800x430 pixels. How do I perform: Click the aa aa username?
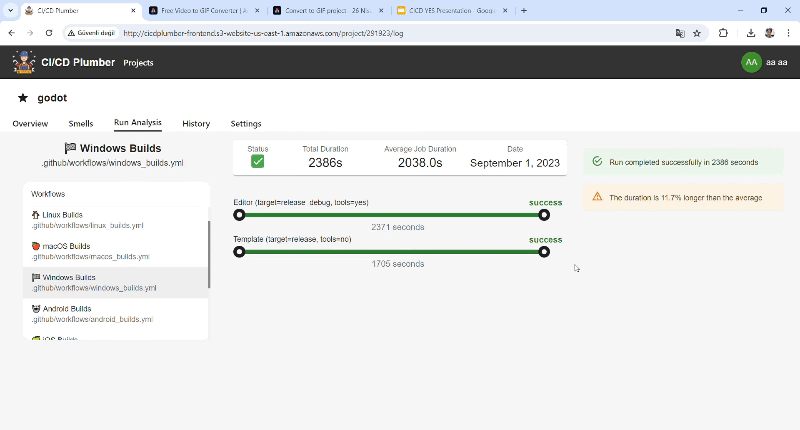(x=777, y=62)
